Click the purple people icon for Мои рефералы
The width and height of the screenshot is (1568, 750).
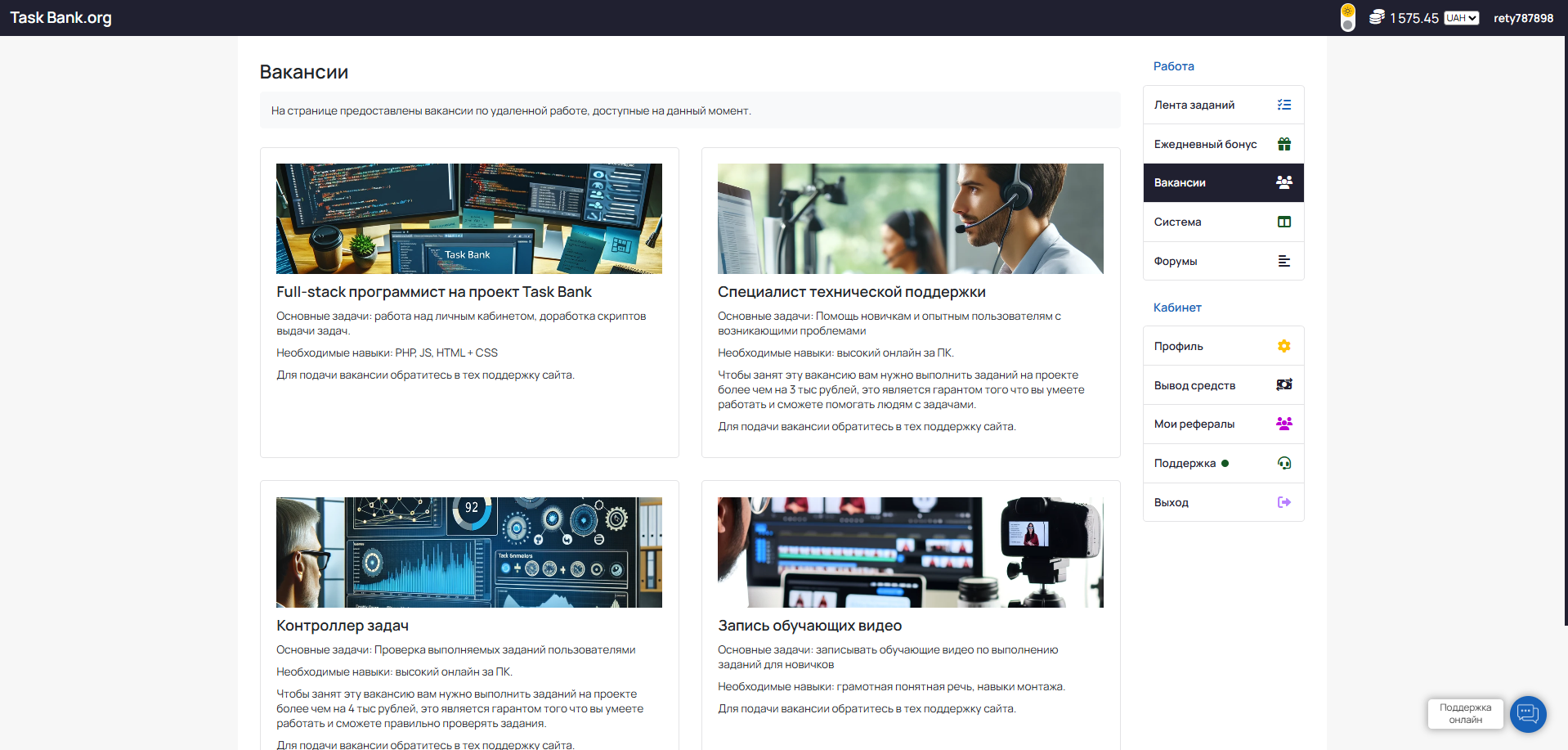1284,424
